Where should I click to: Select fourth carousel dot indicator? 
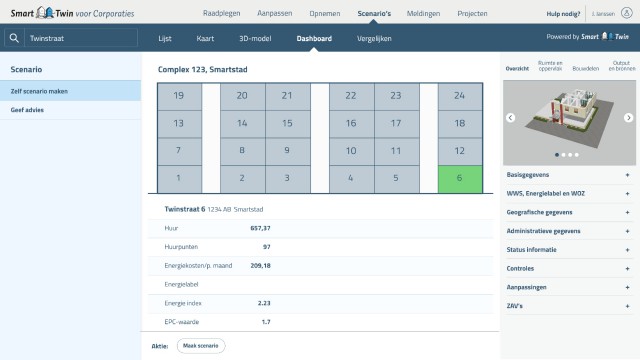[x=576, y=155]
